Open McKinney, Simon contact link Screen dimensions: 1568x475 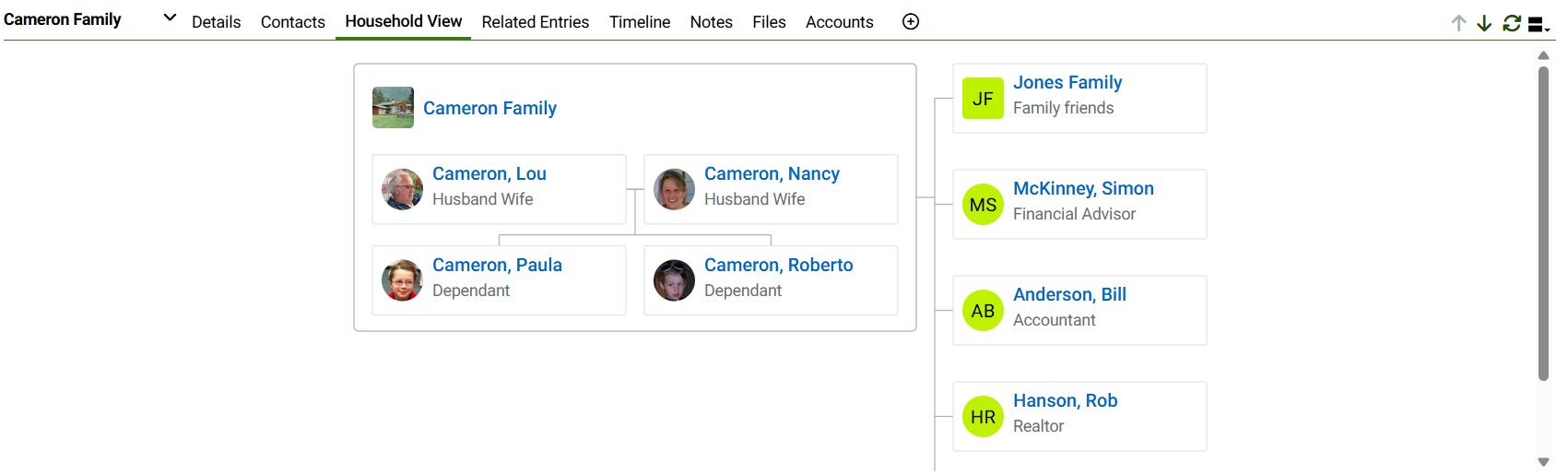1083,188
